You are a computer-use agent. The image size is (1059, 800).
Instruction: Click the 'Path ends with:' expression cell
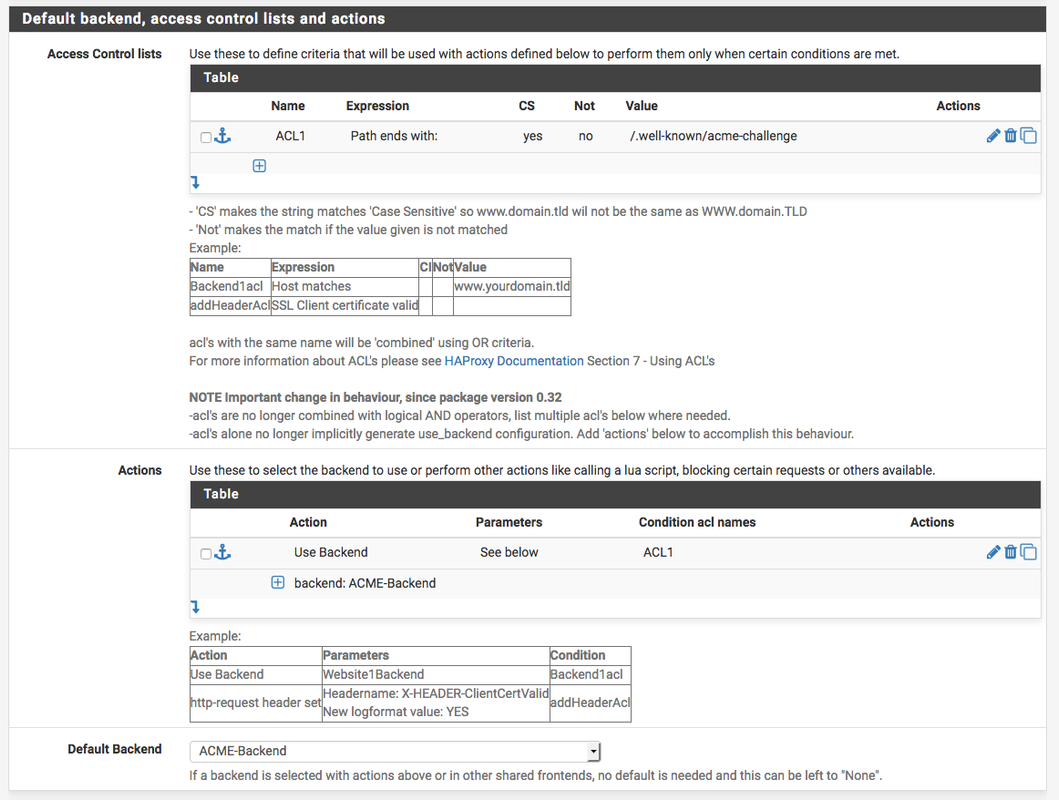click(x=394, y=136)
